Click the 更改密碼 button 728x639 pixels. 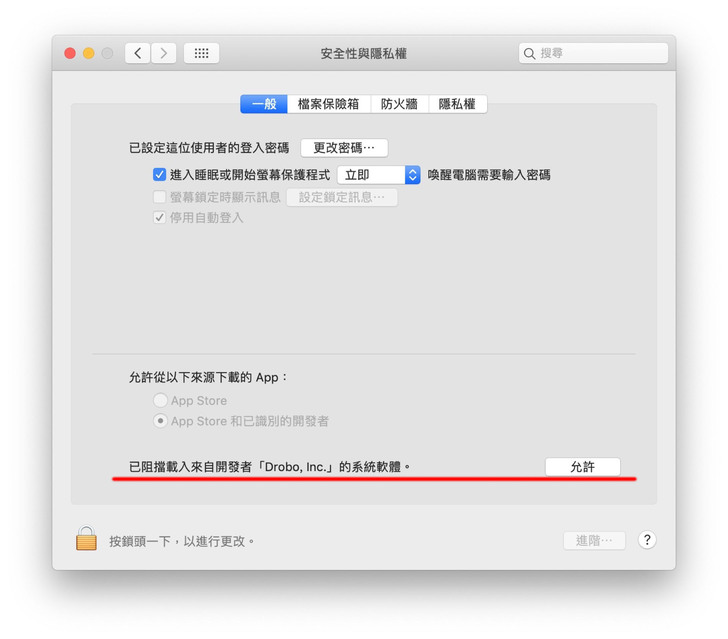tap(344, 148)
